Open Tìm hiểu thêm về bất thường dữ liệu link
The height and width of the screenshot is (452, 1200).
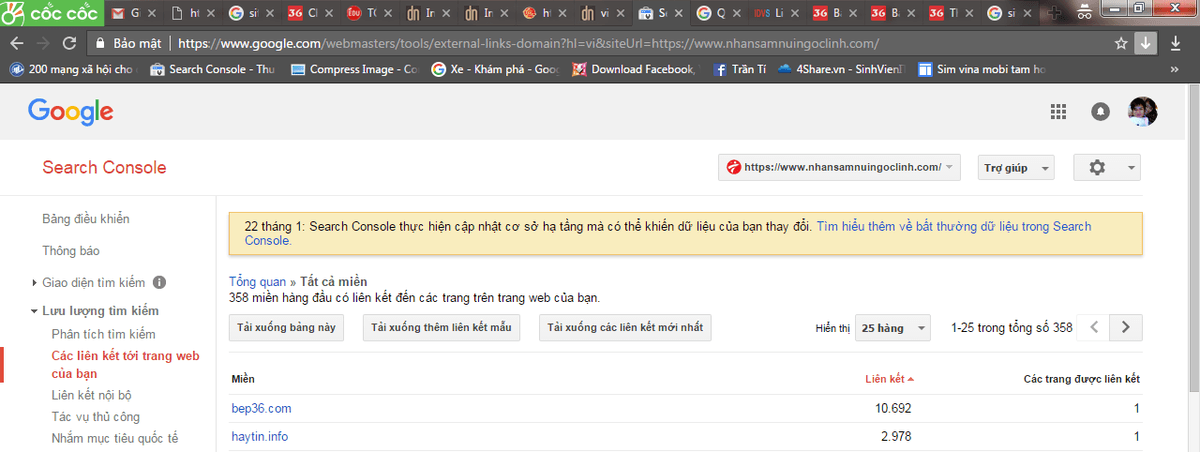pyautogui.click(x=668, y=234)
